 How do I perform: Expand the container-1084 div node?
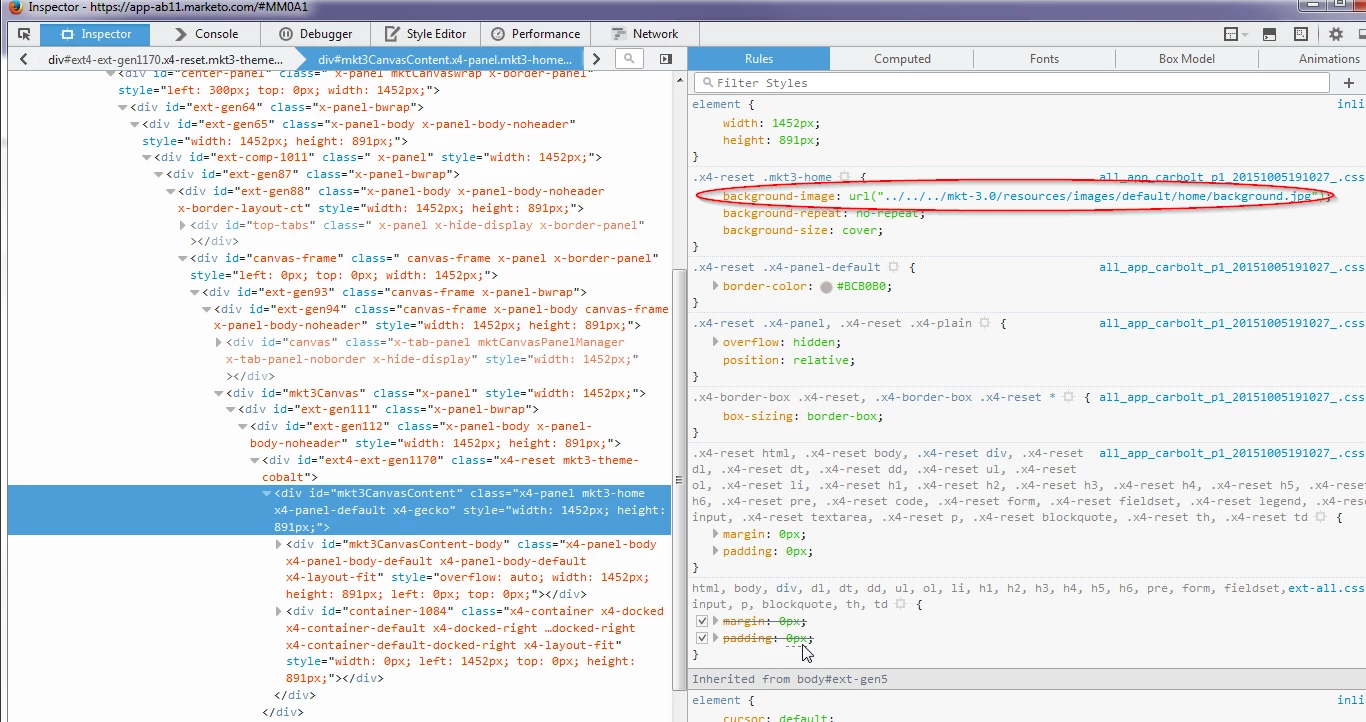pos(278,611)
